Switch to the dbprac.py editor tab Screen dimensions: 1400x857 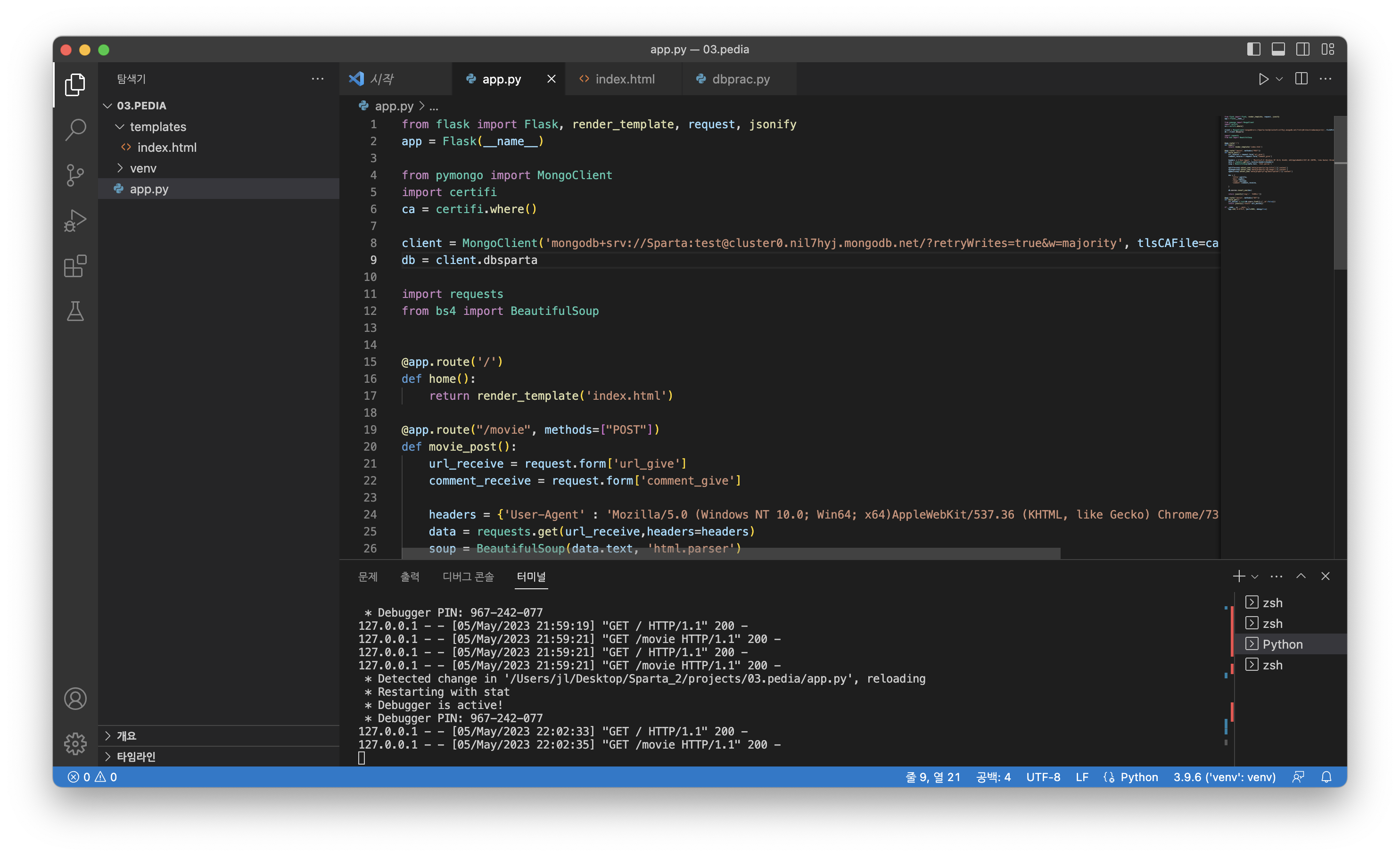[739, 79]
